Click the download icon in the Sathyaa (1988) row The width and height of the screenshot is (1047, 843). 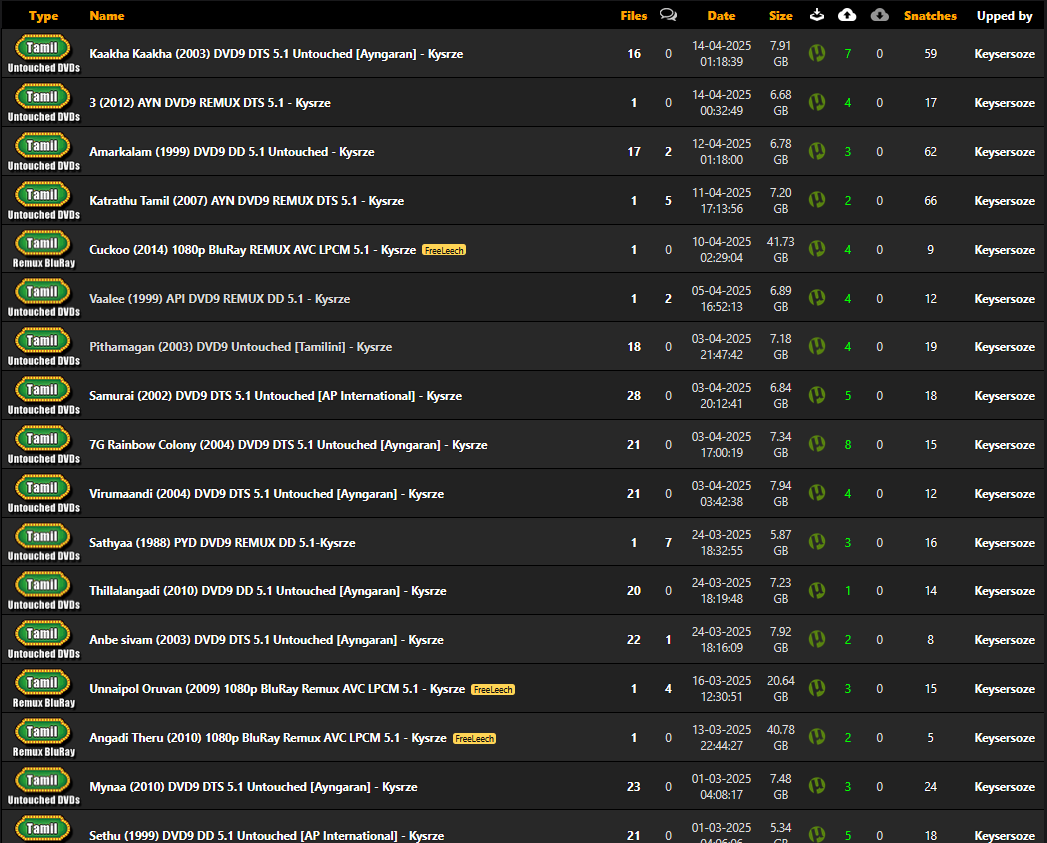pyautogui.click(x=817, y=542)
